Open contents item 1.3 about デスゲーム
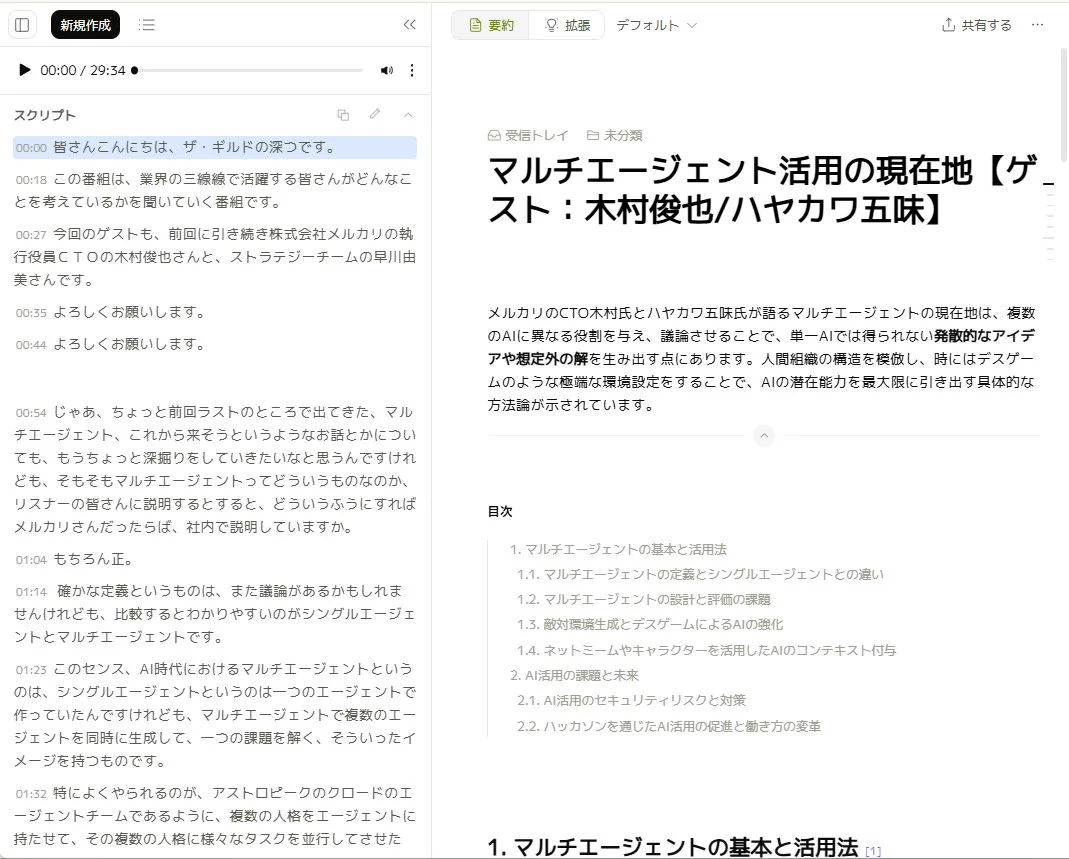Image resolution: width=1069 pixels, height=859 pixels. tap(650, 624)
